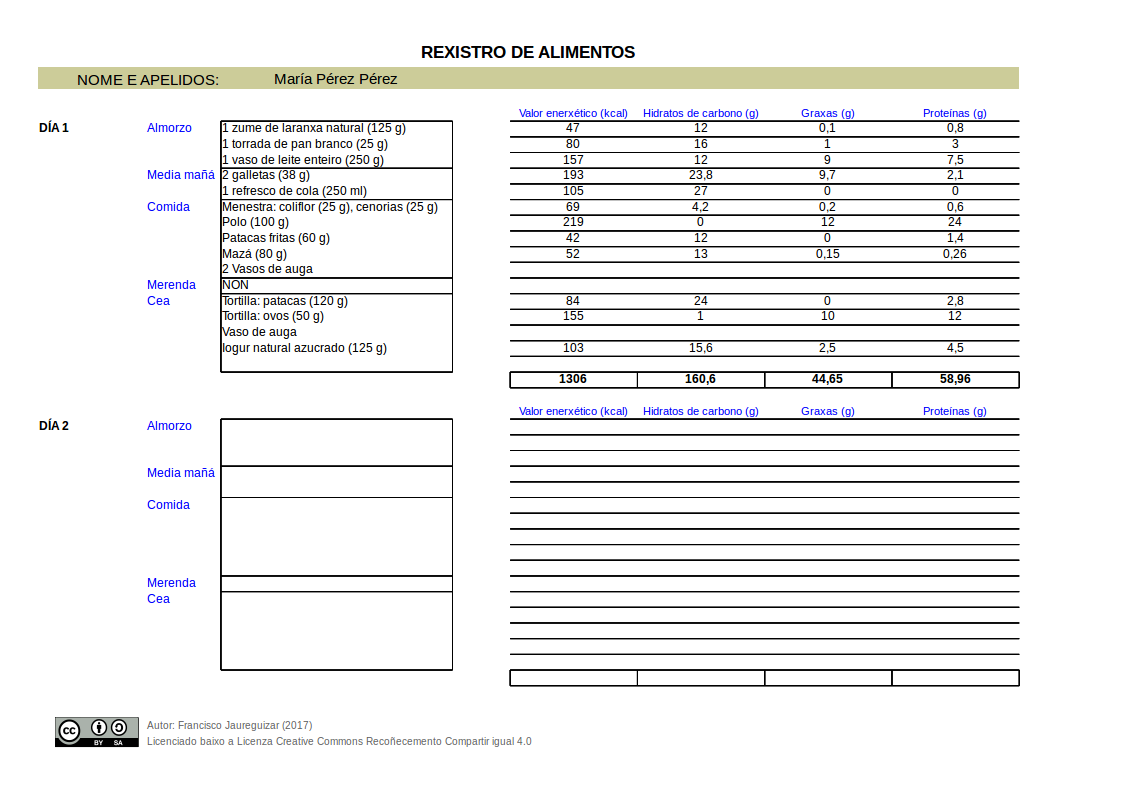This screenshot has width=1122, height=793.
Task: Open the license text 'Licenza Creative Commons Recoñecemento'
Action: coord(340,741)
